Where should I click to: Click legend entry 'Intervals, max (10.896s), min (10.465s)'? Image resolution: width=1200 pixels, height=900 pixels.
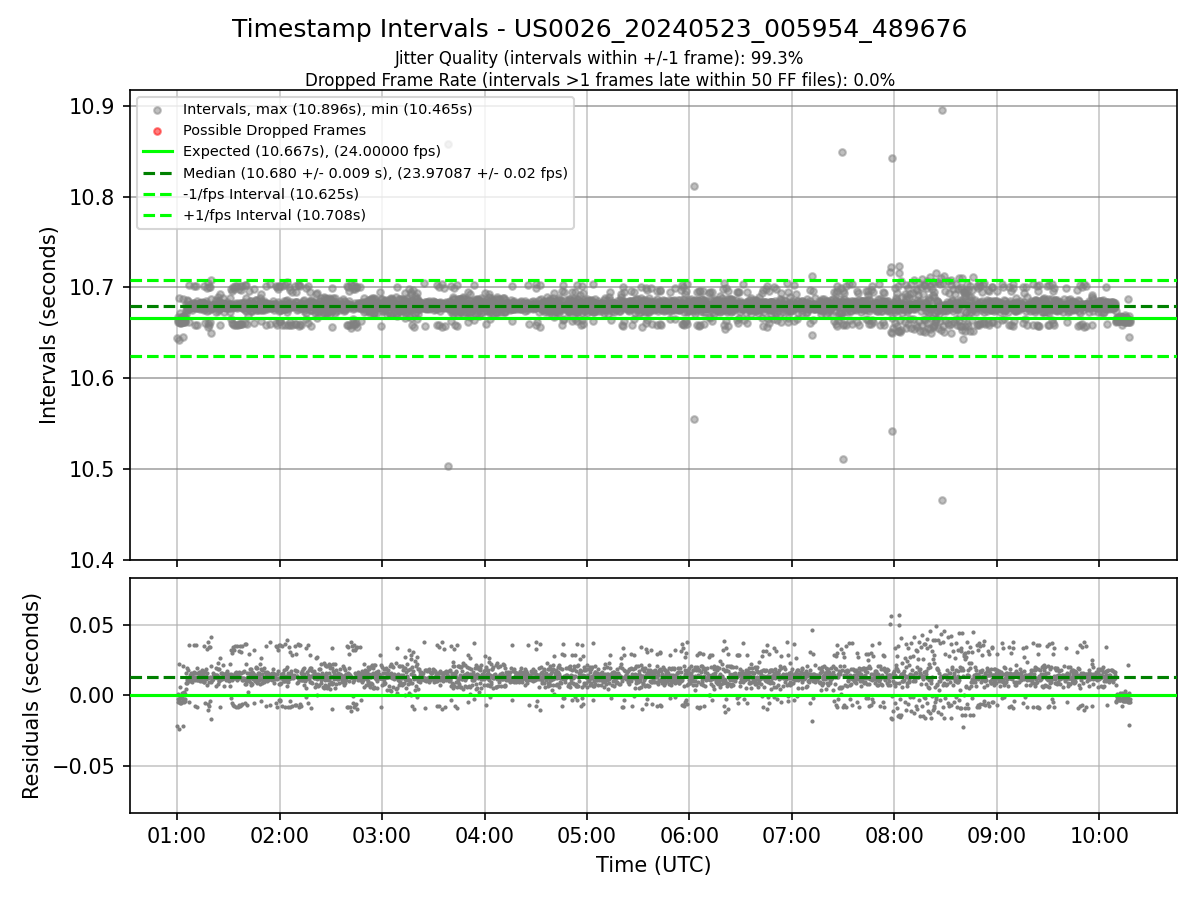pos(328,108)
